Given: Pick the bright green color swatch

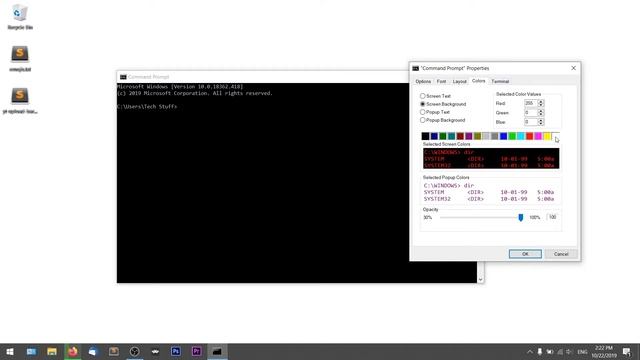Looking at the screenshot, I should 512,136.
